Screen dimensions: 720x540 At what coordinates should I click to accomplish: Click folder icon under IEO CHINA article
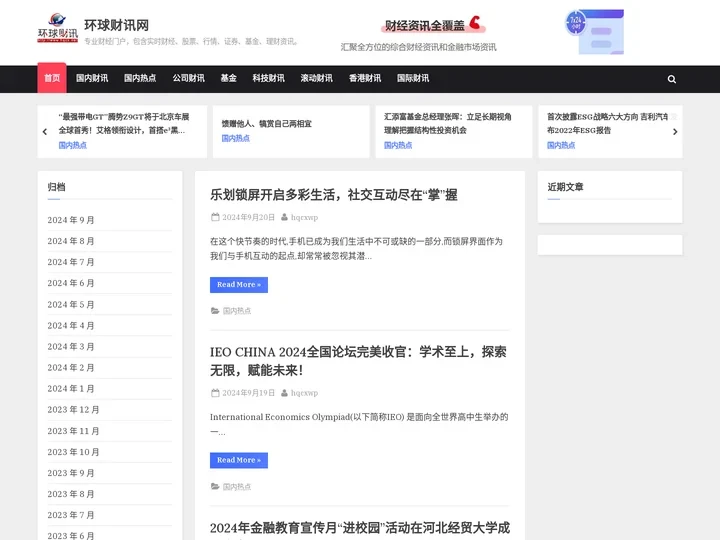[x=215, y=486]
